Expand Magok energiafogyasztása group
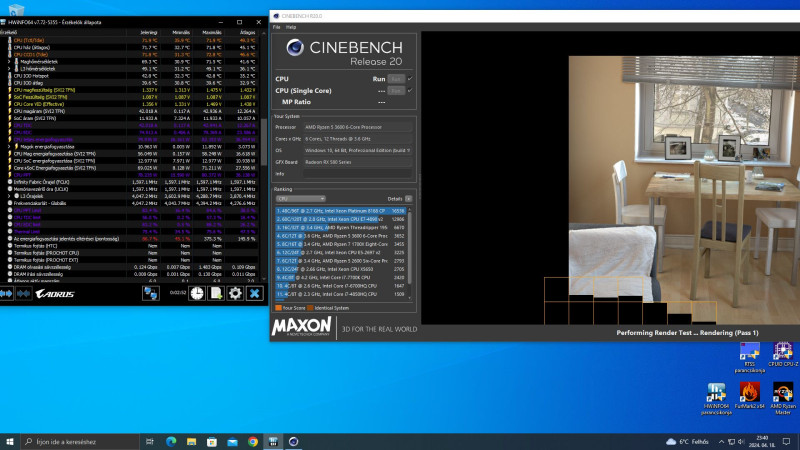 tap(9, 146)
